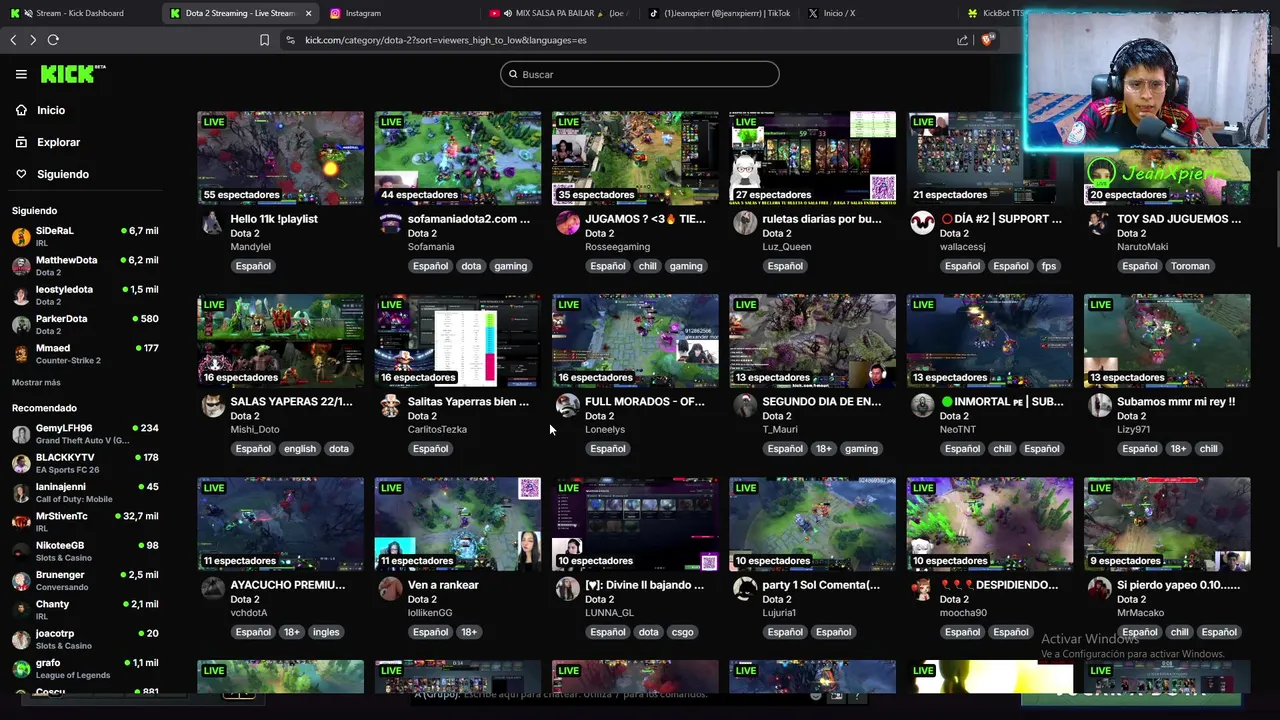Open laninajenni recommended channel
The height and width of the screenshot is (720, 1280).
(x=85, y=492)
